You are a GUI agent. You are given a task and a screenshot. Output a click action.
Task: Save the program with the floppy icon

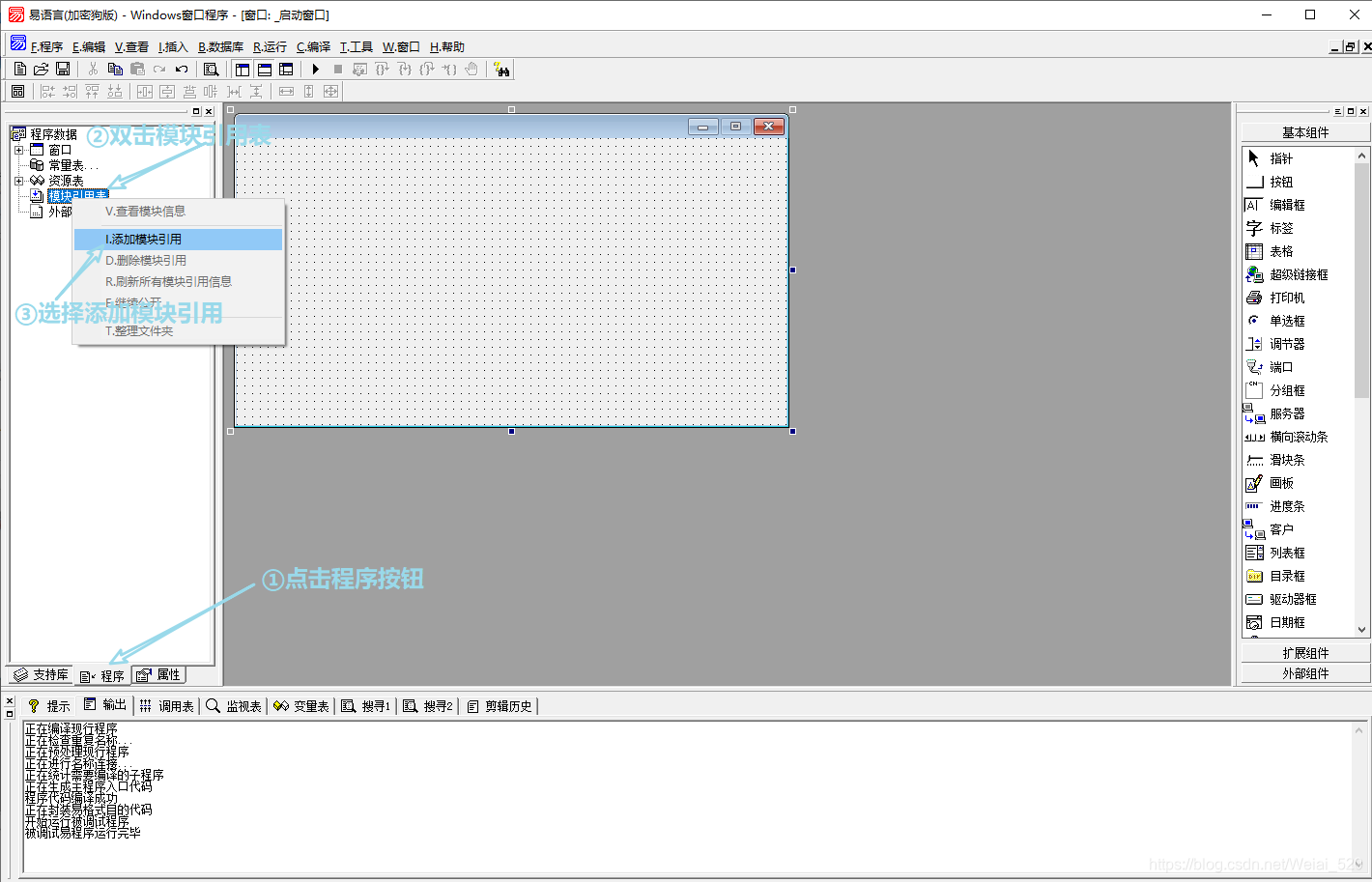63,69
